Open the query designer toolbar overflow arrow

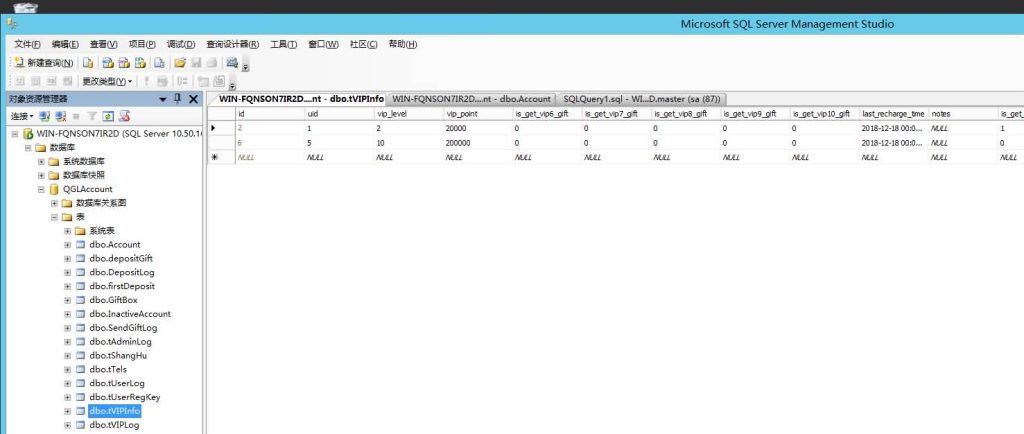(x=232, y=84)
